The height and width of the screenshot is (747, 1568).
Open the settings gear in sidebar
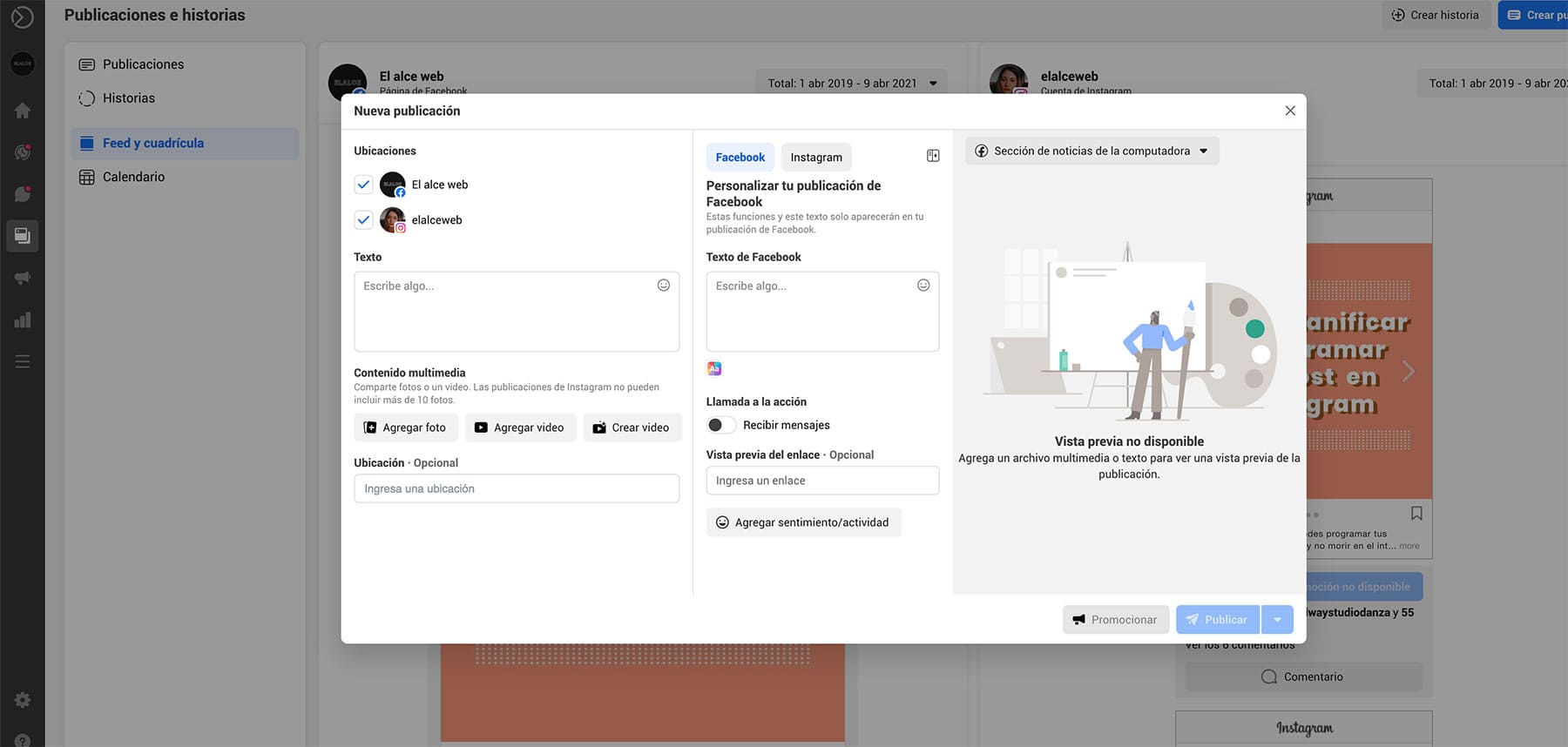(x=23, y=700)
